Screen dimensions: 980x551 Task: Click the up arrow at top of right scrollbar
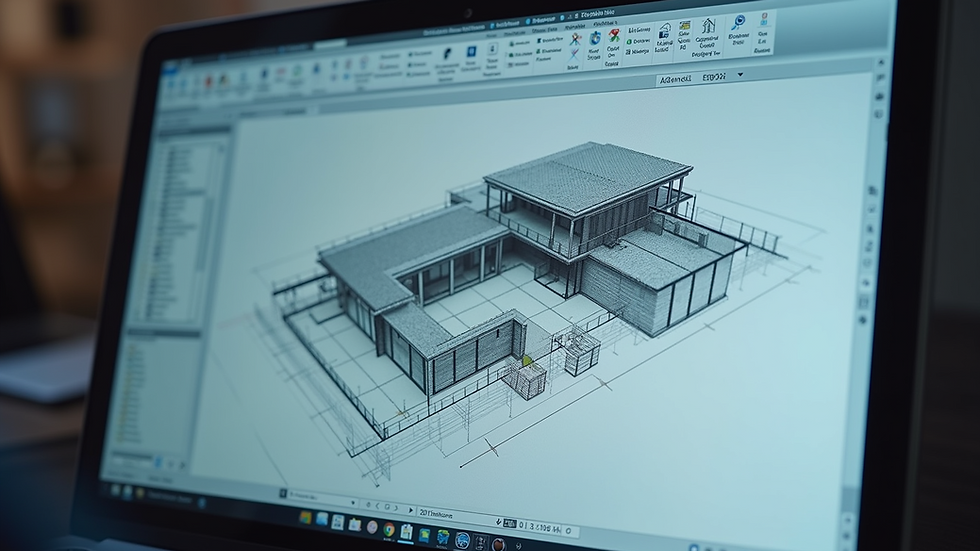pos(881,63)
